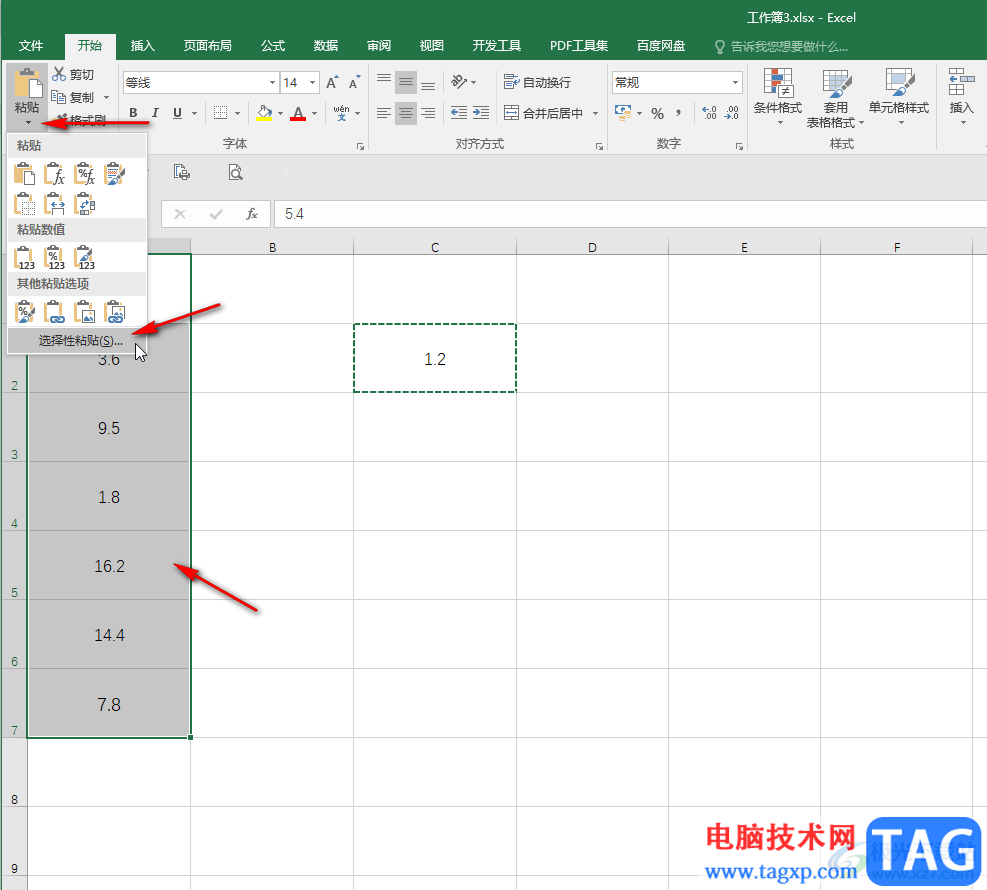Click the borders icon
987x890 pixels.
[x=220, y=113]
